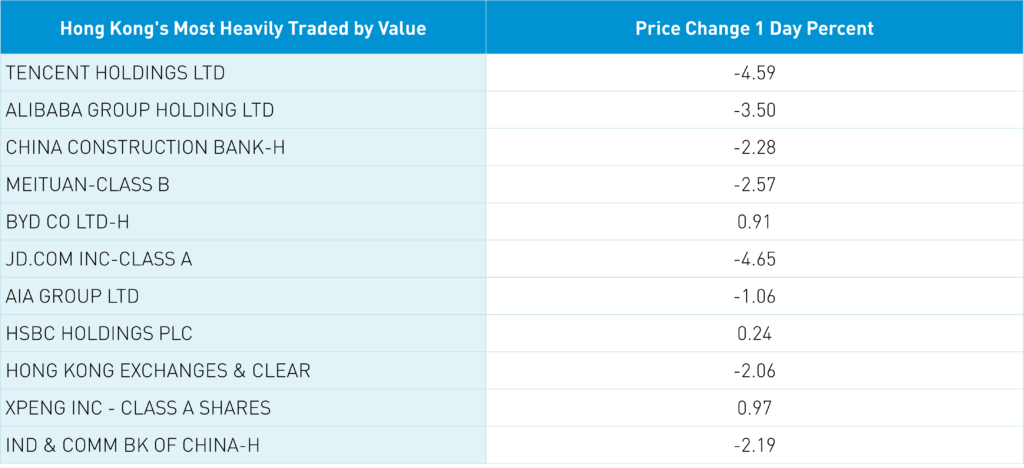Click CHINA CONSTRUCTION BANK-H stock name
1024x468 pixels.
point(146,147)
